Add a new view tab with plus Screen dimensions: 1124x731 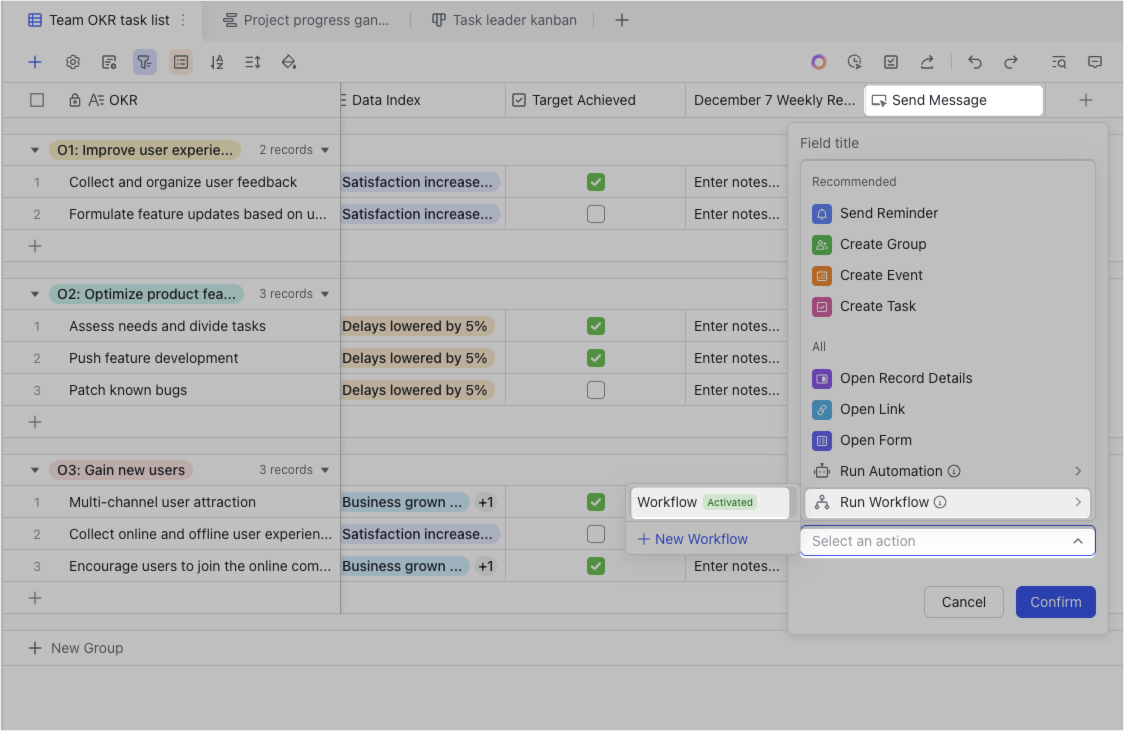pyautogui.click(x=621, y=20)
